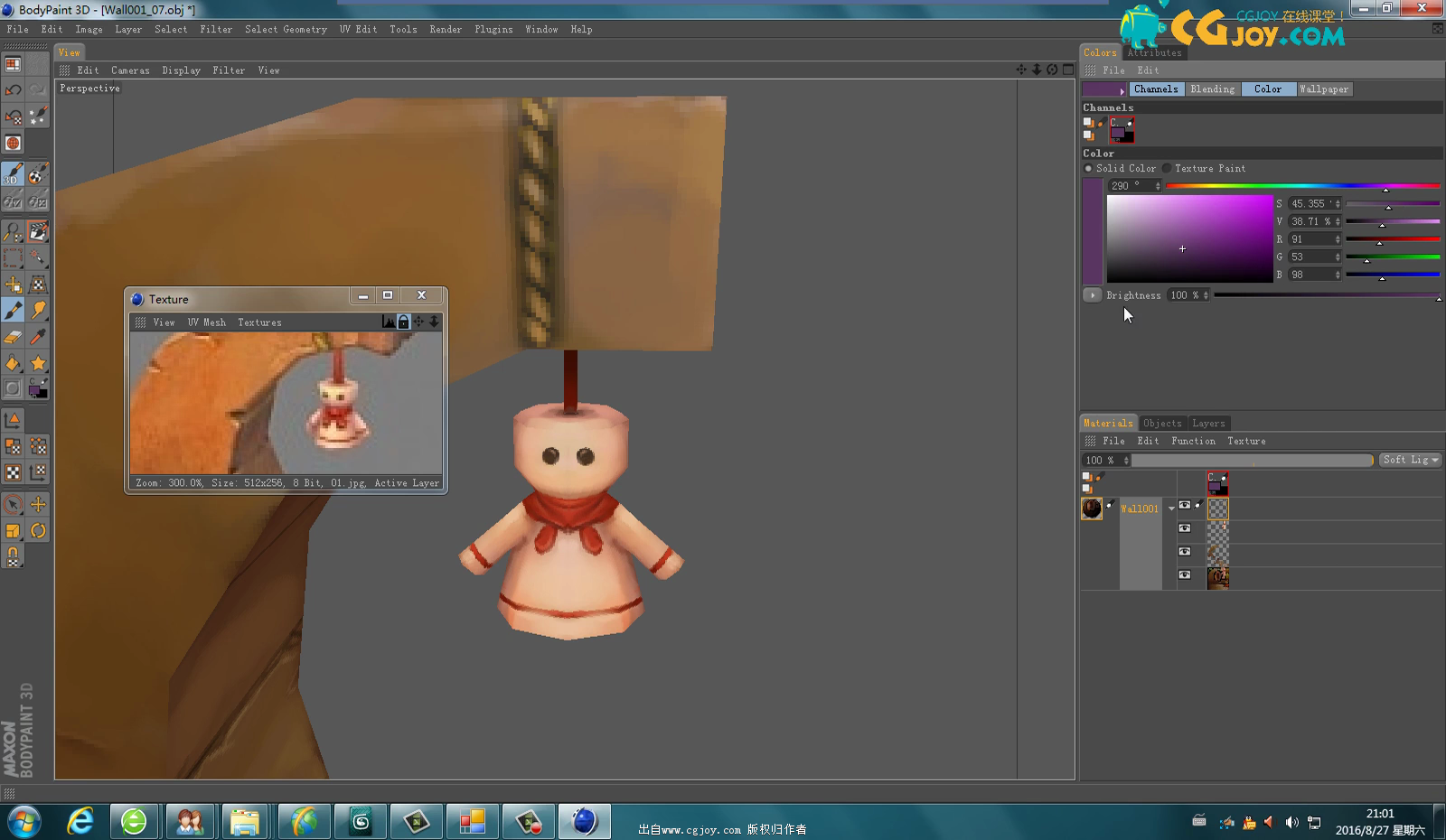Click the UV Magnet tool icon
This screenshot has height=840, width=1446.
coord(13,557)
